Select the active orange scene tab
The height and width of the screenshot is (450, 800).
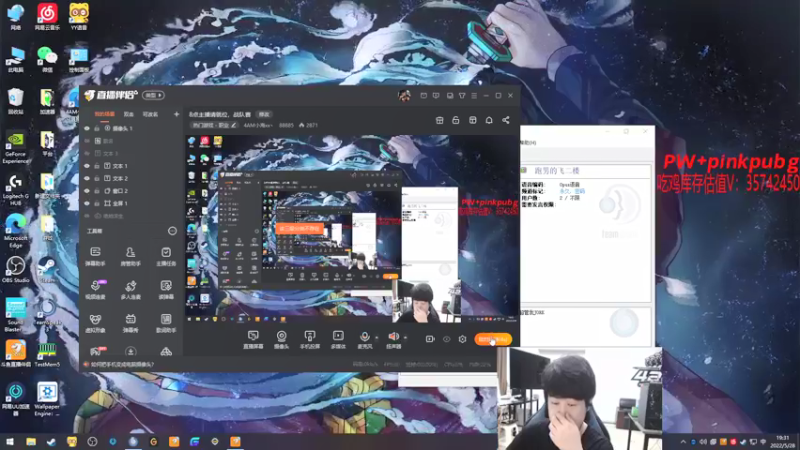pyautogui.click(x=105, y=114)
